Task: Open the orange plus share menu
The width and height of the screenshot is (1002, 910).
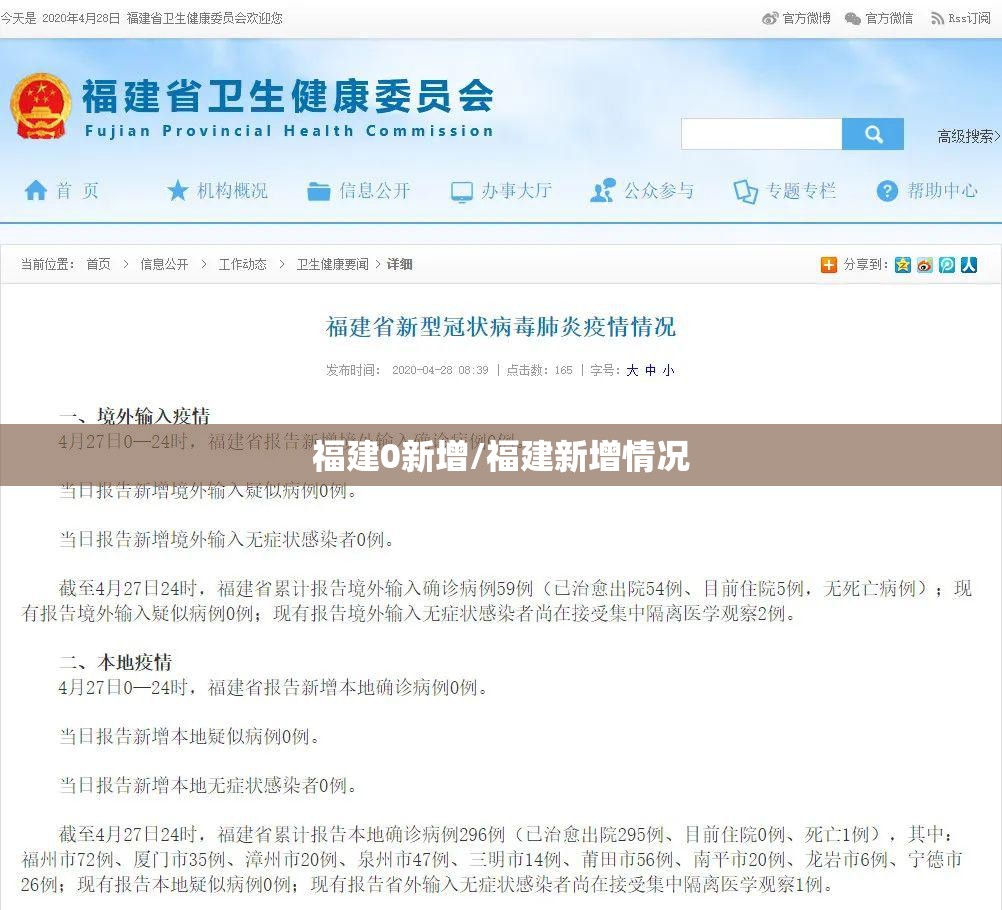Action: click(828, 265)
